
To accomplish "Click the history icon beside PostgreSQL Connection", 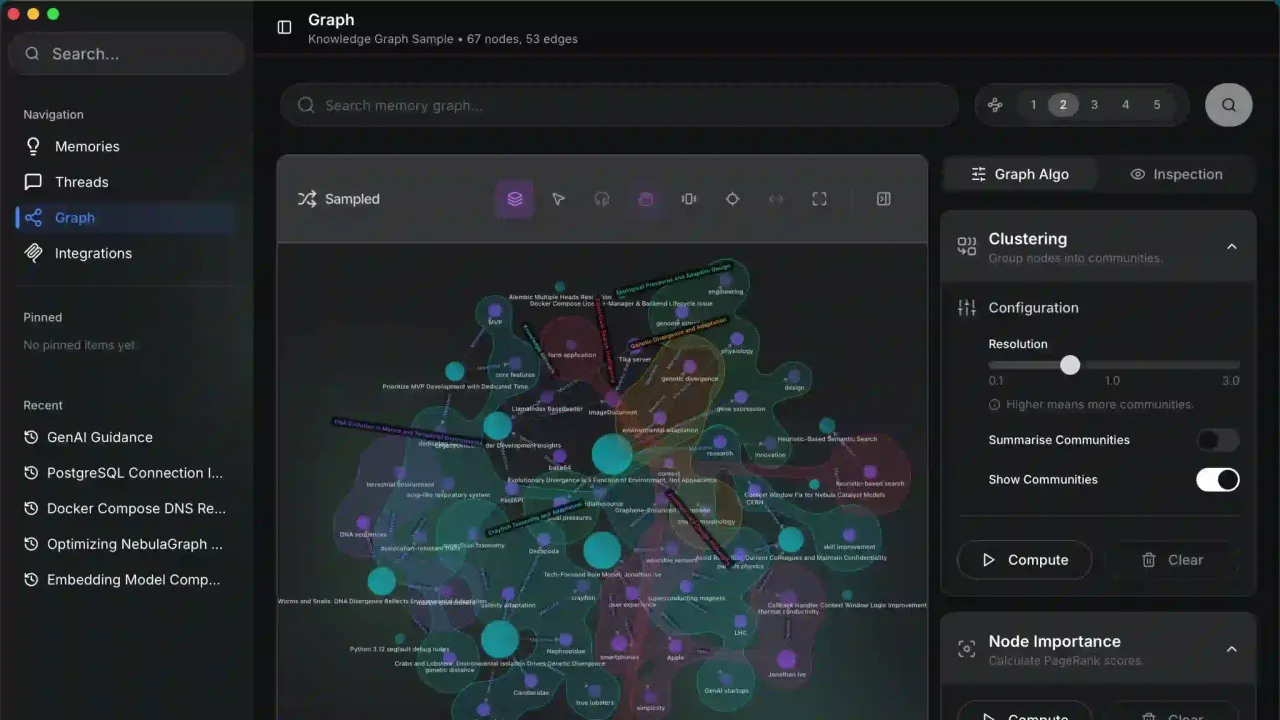I will [31, 473].
